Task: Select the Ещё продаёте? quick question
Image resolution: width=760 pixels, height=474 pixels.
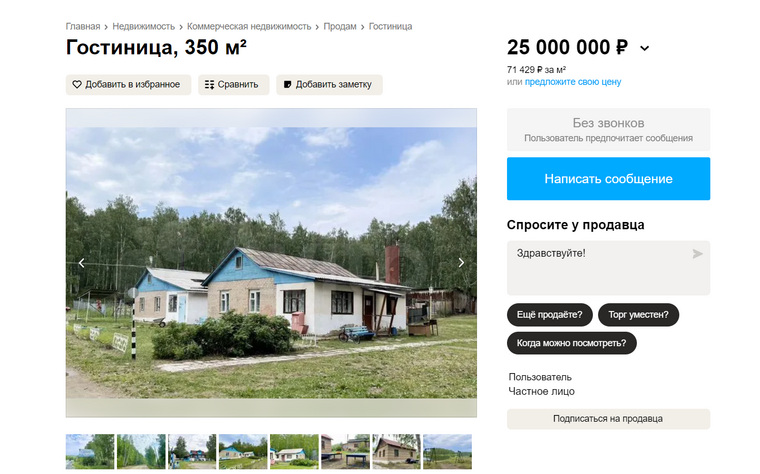Action: [550, 315]
